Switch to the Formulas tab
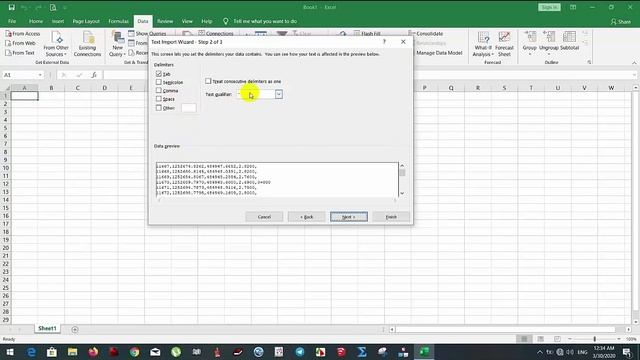The image size is (640, 360). 118,21
